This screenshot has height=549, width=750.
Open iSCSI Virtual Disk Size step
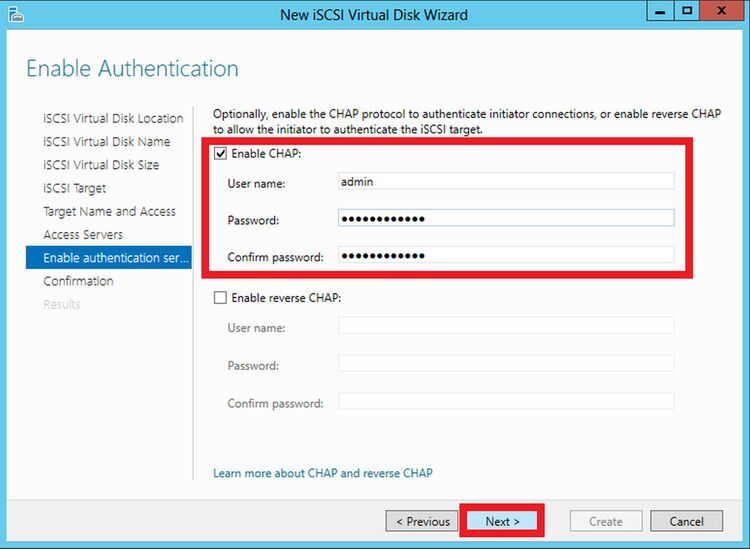[x=101, y=165]
